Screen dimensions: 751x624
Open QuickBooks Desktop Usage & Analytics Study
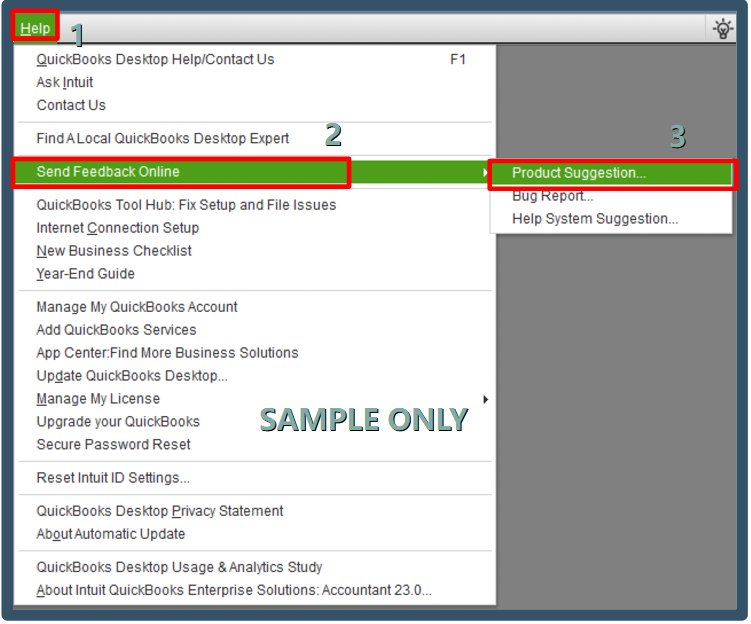click(x=179, y=567)
